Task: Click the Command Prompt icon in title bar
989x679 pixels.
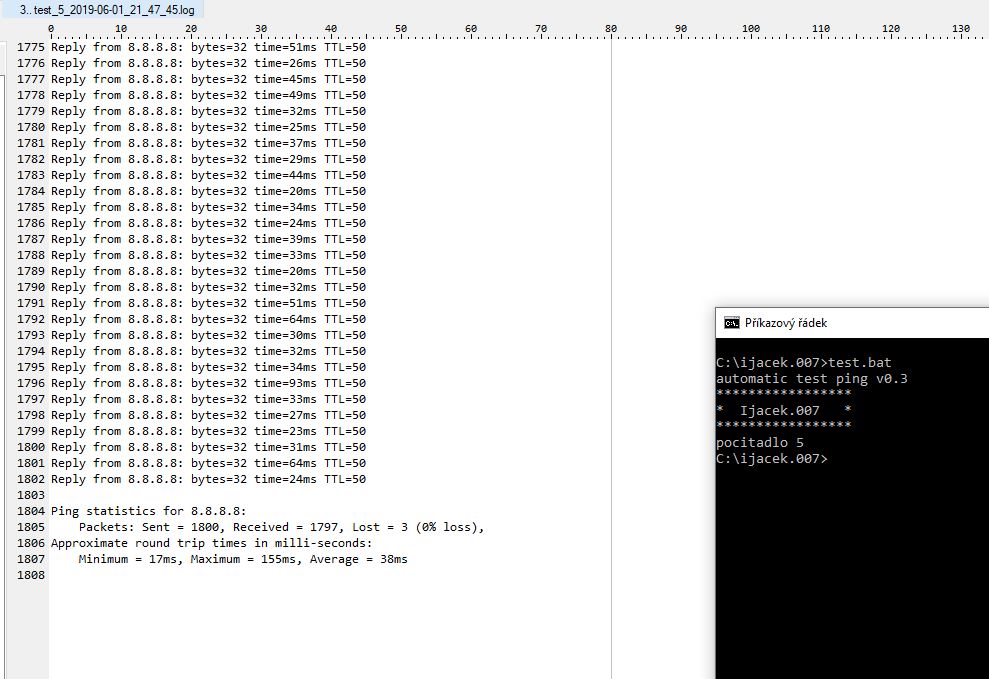Action: coord(732,323)
